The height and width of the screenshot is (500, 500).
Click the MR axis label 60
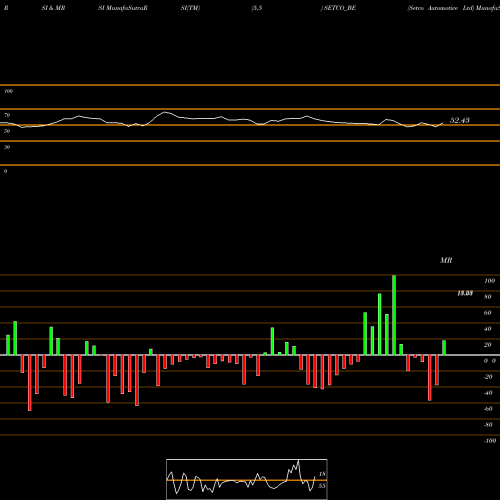coord(488,313)
